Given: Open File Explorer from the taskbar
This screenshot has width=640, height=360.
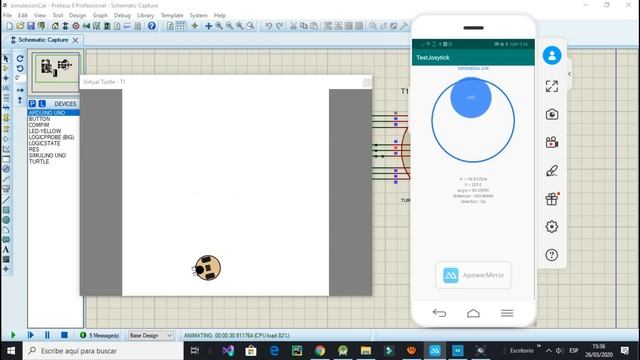Looking at the screenshot, I should tap(366, 351).
